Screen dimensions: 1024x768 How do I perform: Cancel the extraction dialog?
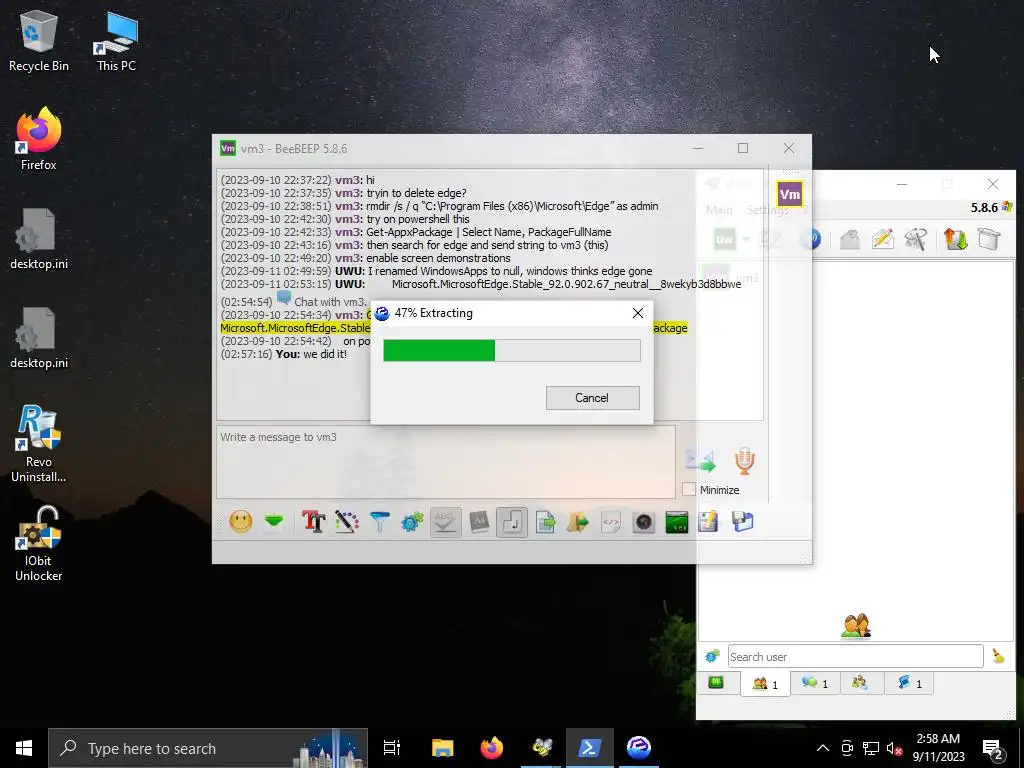pyautogui.click(x=592, y=398)
